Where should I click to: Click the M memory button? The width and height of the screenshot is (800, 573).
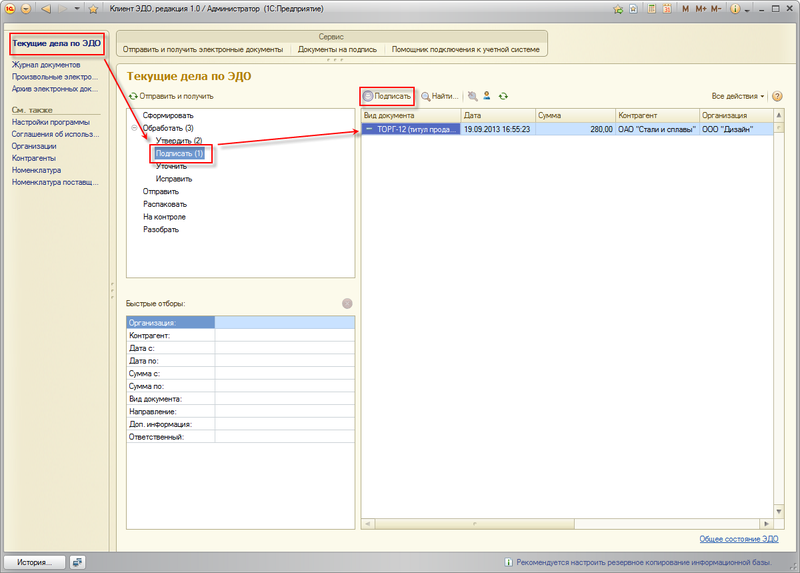coord(685,9)
